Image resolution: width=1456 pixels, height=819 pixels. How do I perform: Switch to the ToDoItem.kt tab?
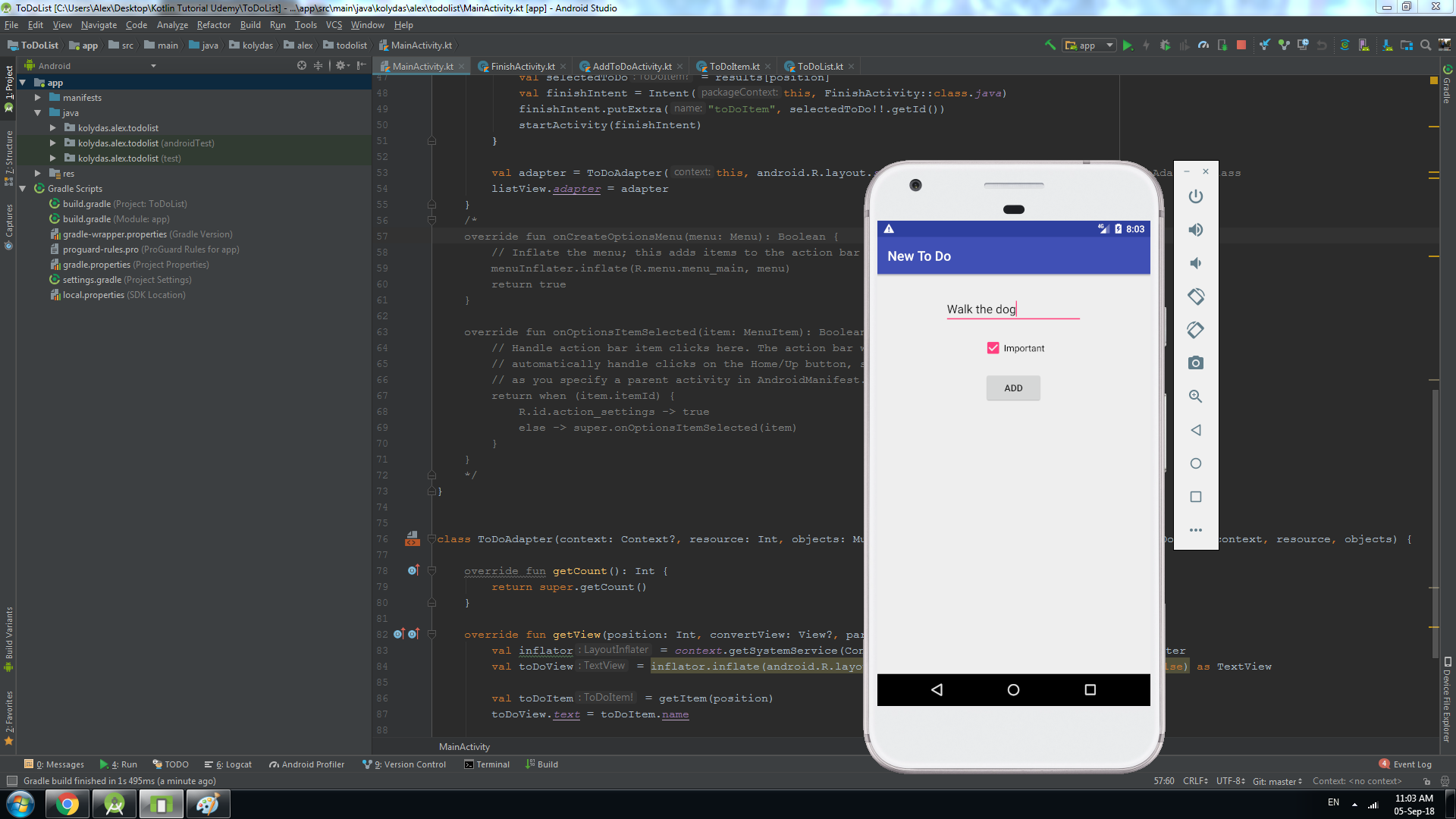(x=734, y=67)
